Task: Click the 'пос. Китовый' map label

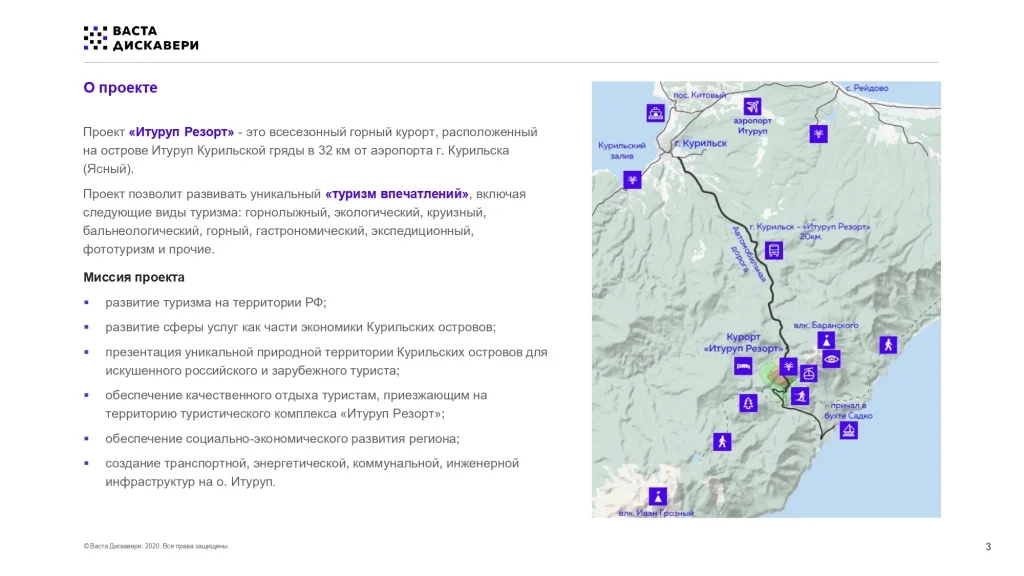Action: pos(699,95)
